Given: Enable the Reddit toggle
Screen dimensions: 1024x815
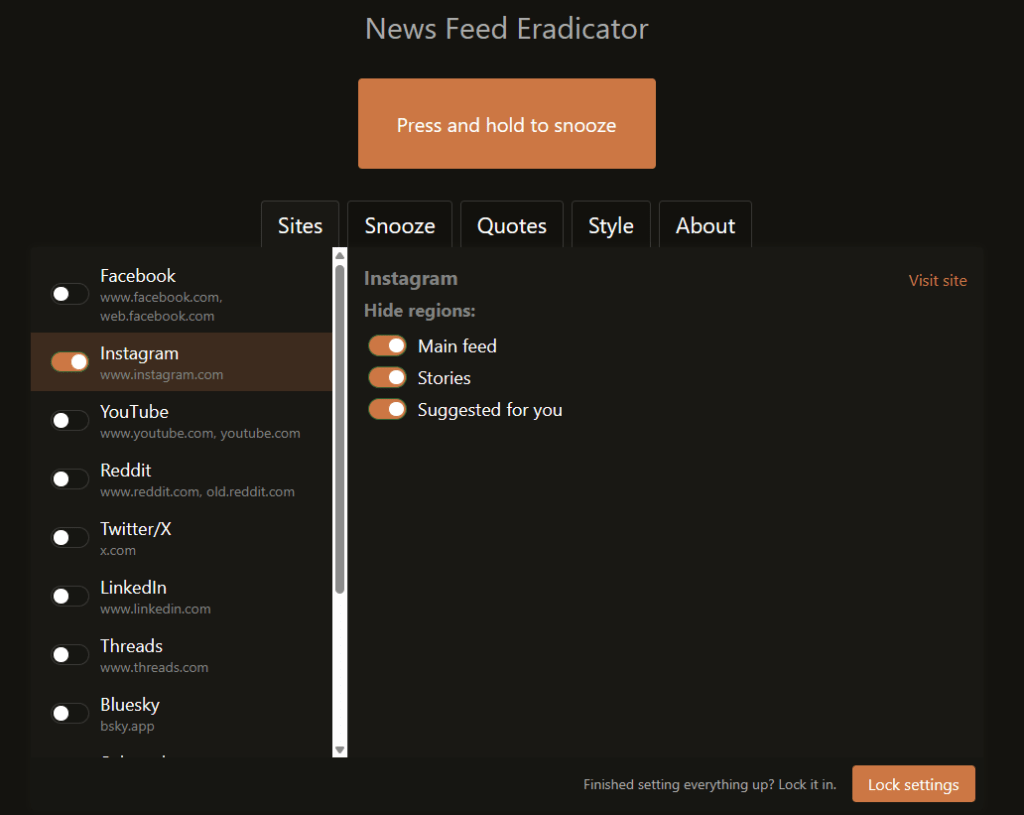Looking at the screenshot, I should 70,479.
